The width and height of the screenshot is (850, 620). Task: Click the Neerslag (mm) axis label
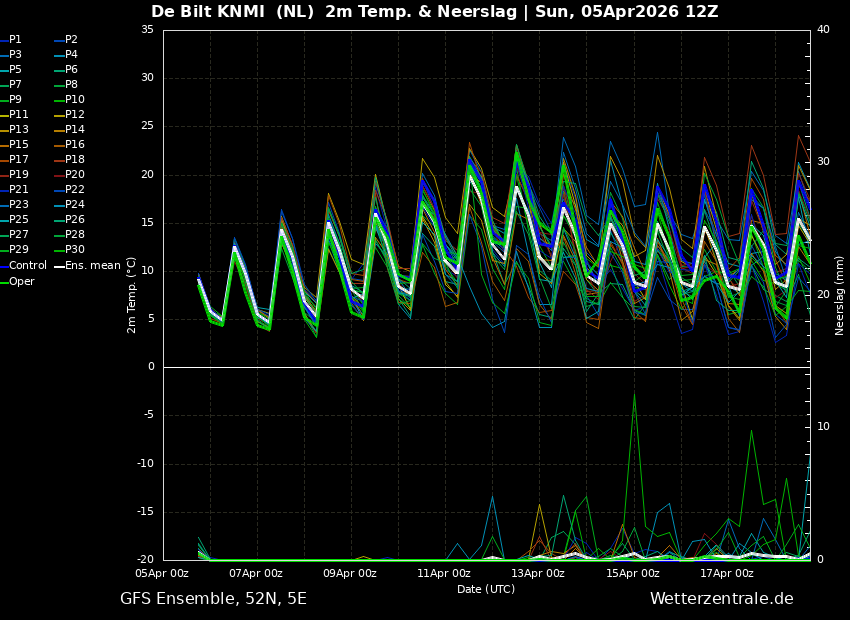coord(840,294)
